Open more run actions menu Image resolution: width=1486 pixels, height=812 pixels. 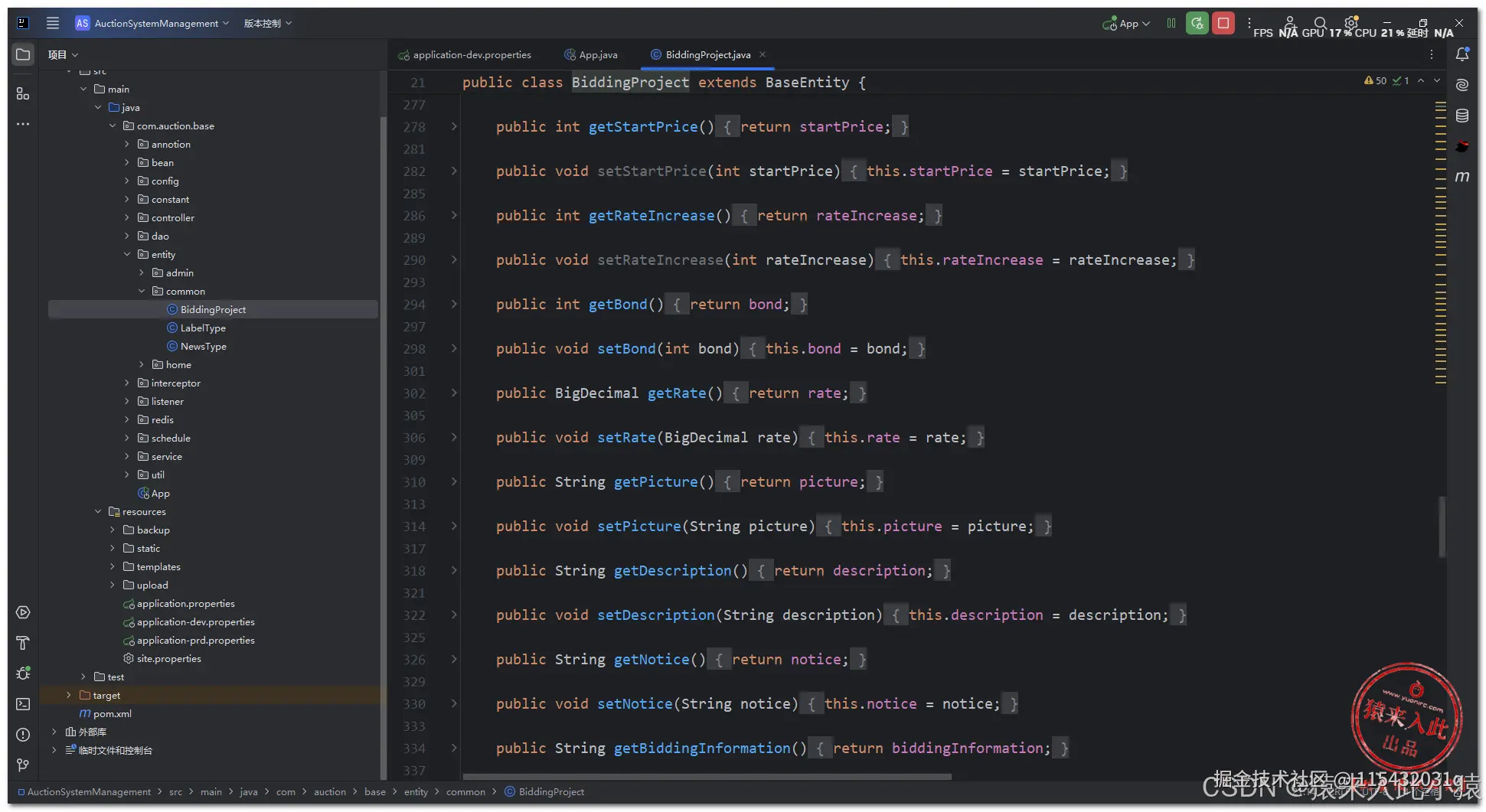pyautogui.click(x=1249, y=23)
